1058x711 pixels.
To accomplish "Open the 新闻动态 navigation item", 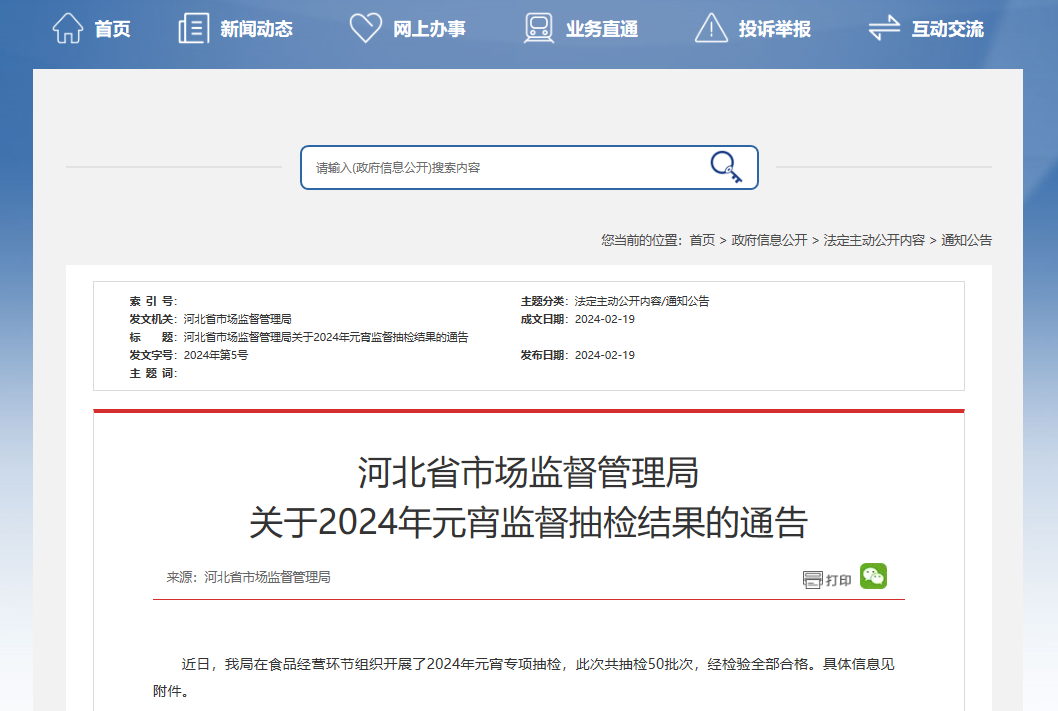I will pyautogui.click(x=256, y=29).
